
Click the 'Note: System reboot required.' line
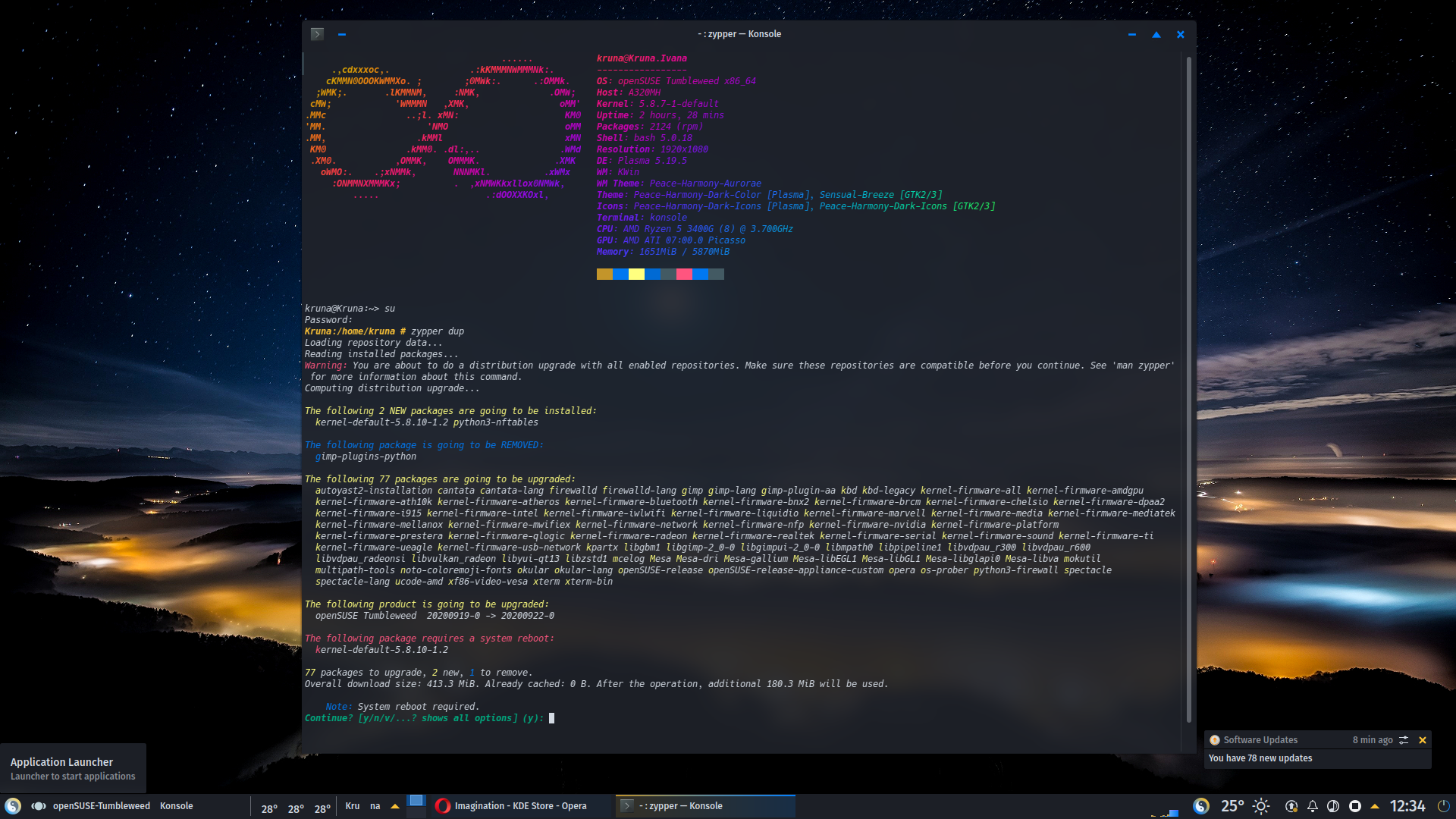[403, 707]
